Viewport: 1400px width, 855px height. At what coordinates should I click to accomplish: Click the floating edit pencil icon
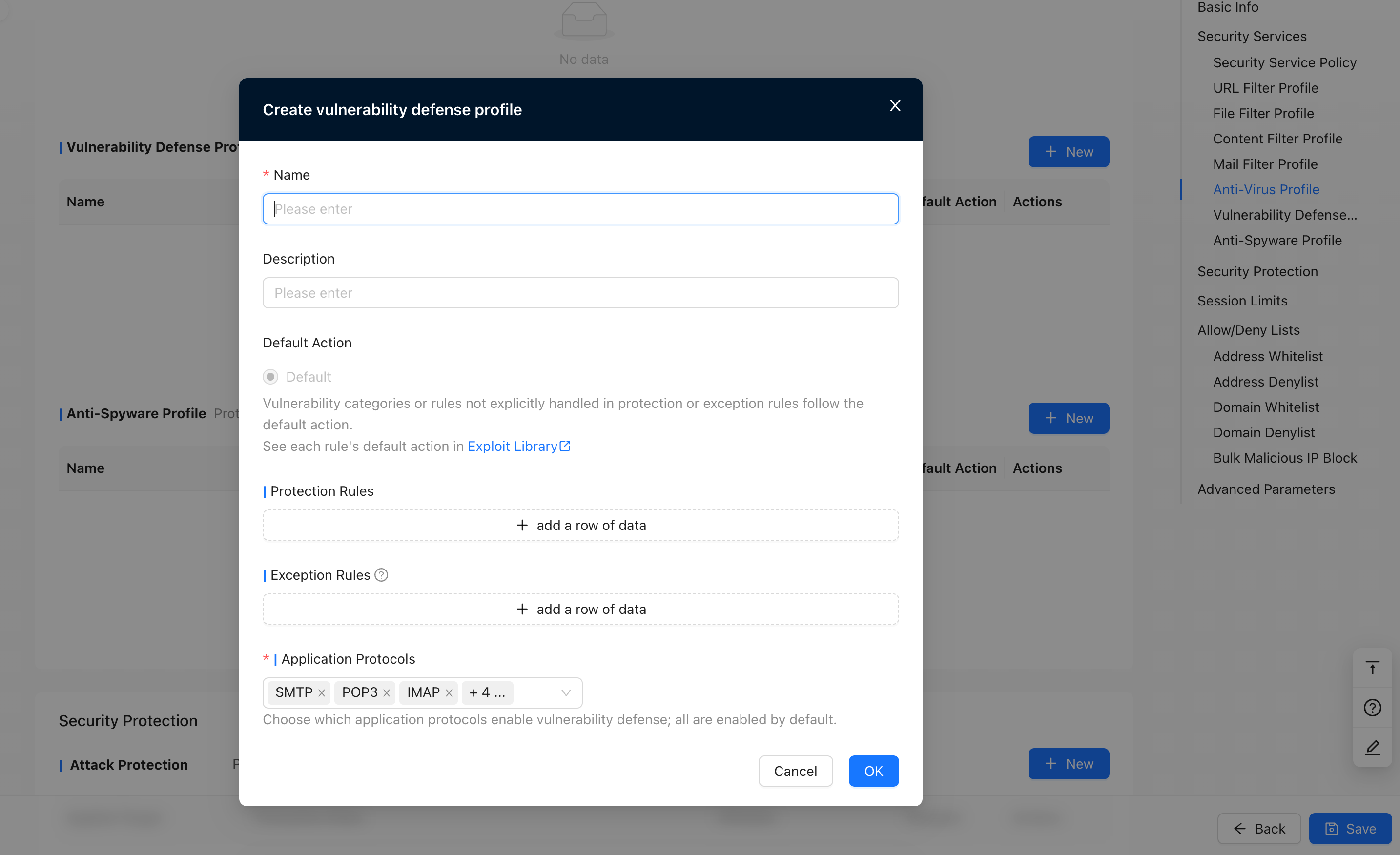click(1372, 748)
